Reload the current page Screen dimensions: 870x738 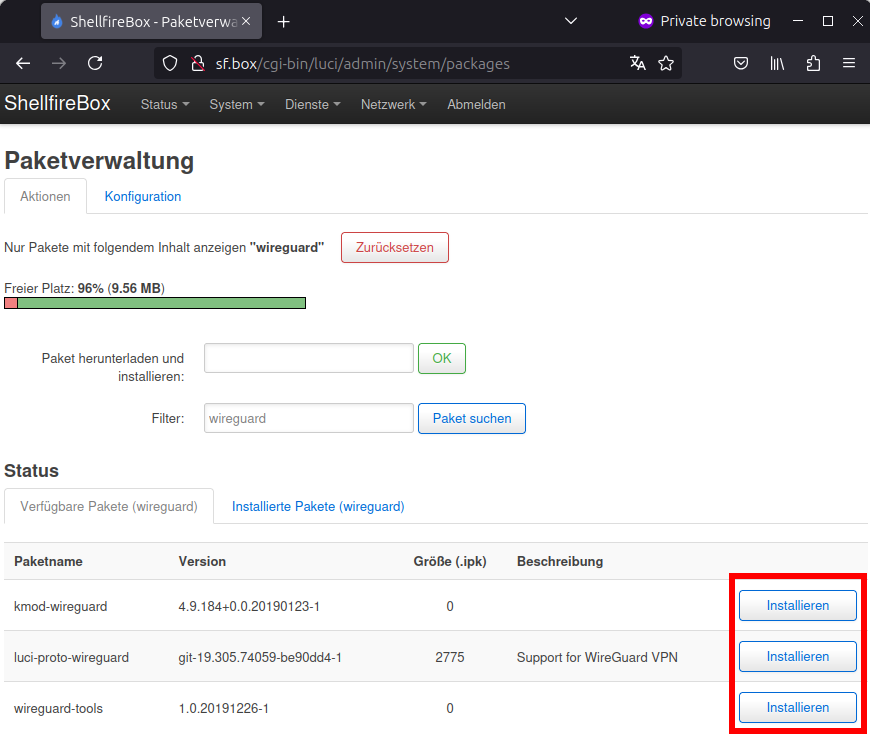(95, 63)
